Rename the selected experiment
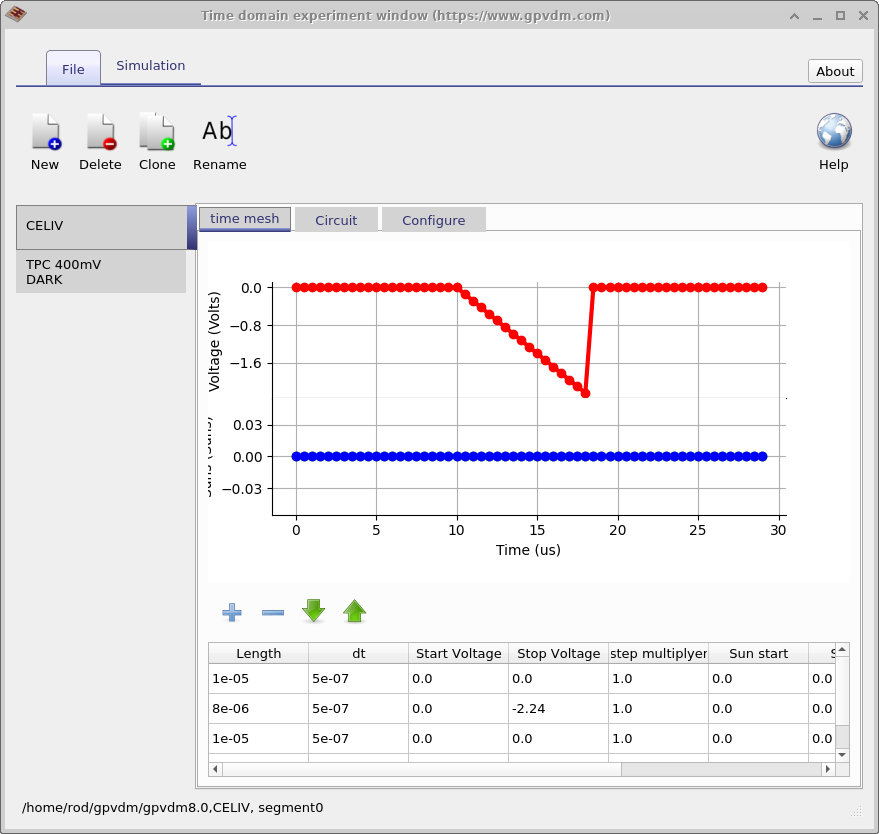The image size is (879, 834). click(219, 140)
